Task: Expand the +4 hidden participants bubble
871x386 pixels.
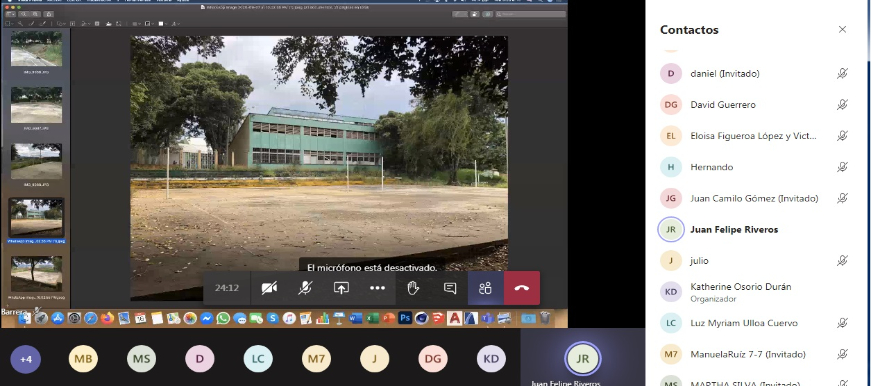Action: [x=26, y=359]
